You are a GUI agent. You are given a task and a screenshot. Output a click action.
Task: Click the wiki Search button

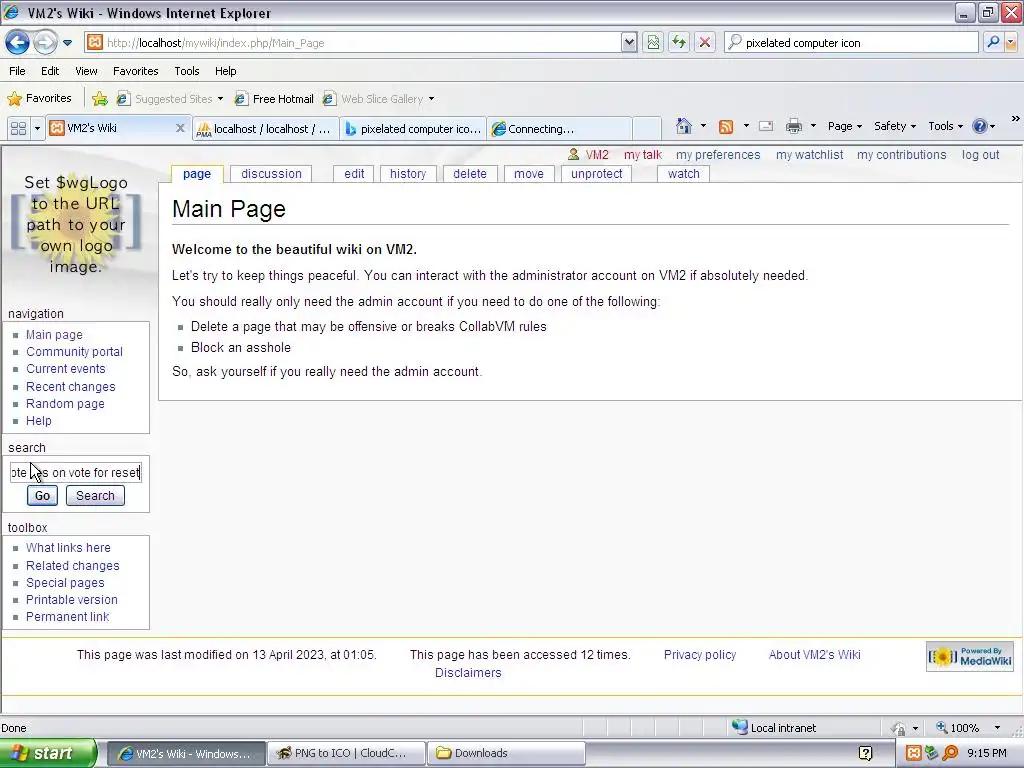95,496
